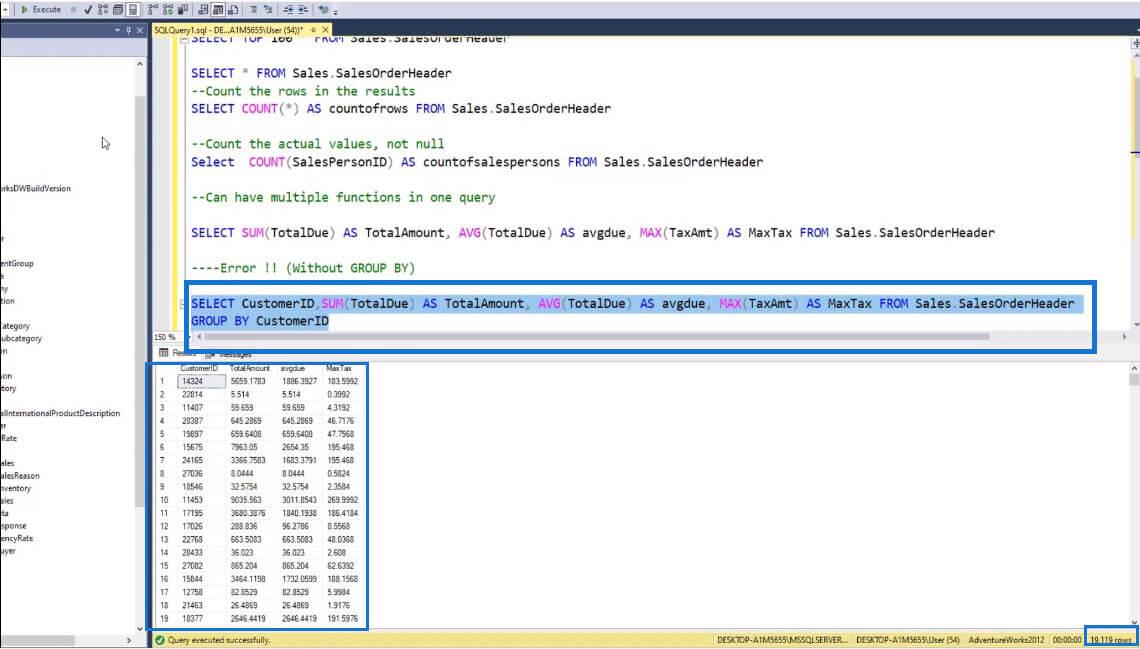Collapse the outline of SELECT CustomerID query

[x=184, y=304]
